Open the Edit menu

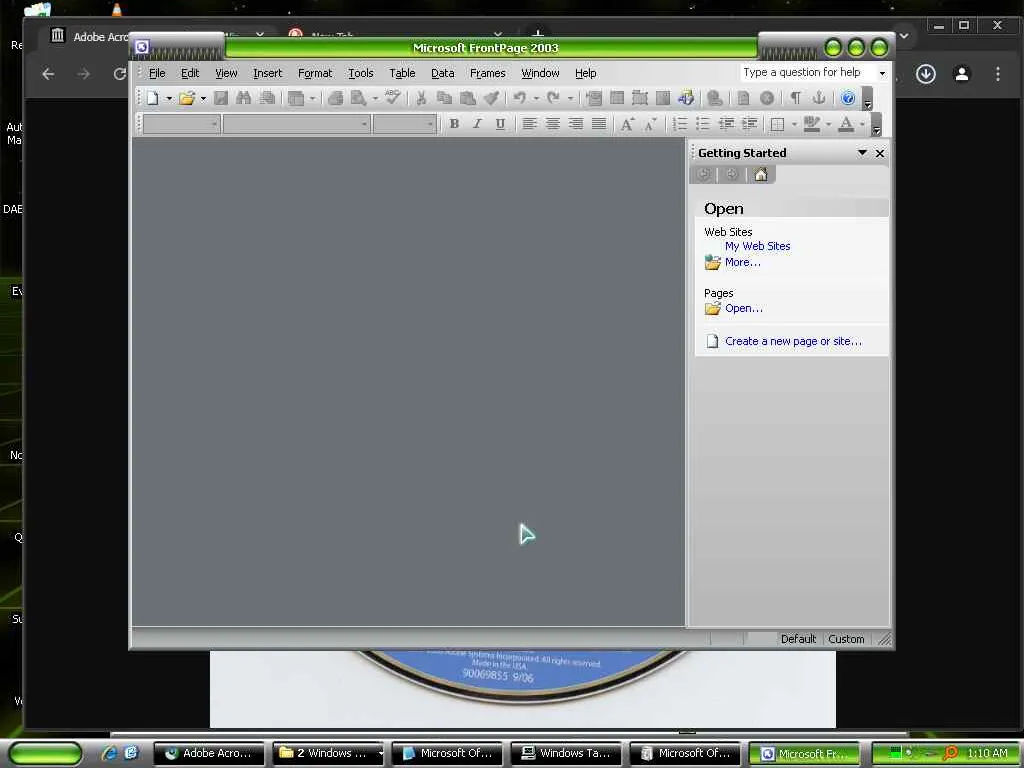[x=190, y=73]
